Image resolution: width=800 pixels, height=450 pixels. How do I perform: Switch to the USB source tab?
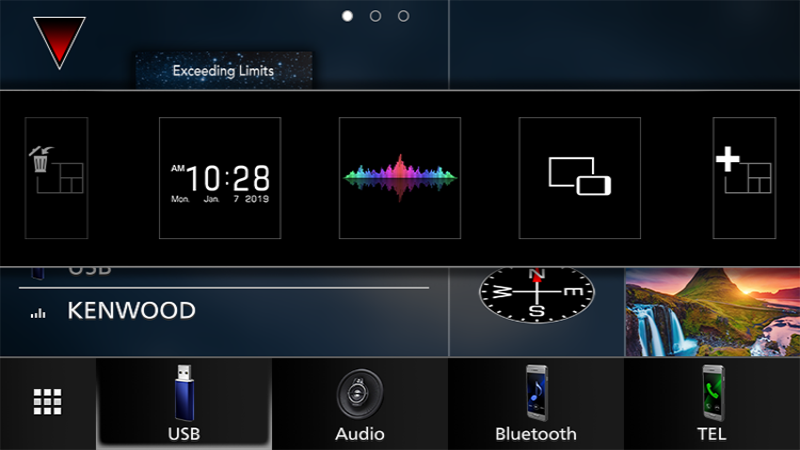coord(184,403)
